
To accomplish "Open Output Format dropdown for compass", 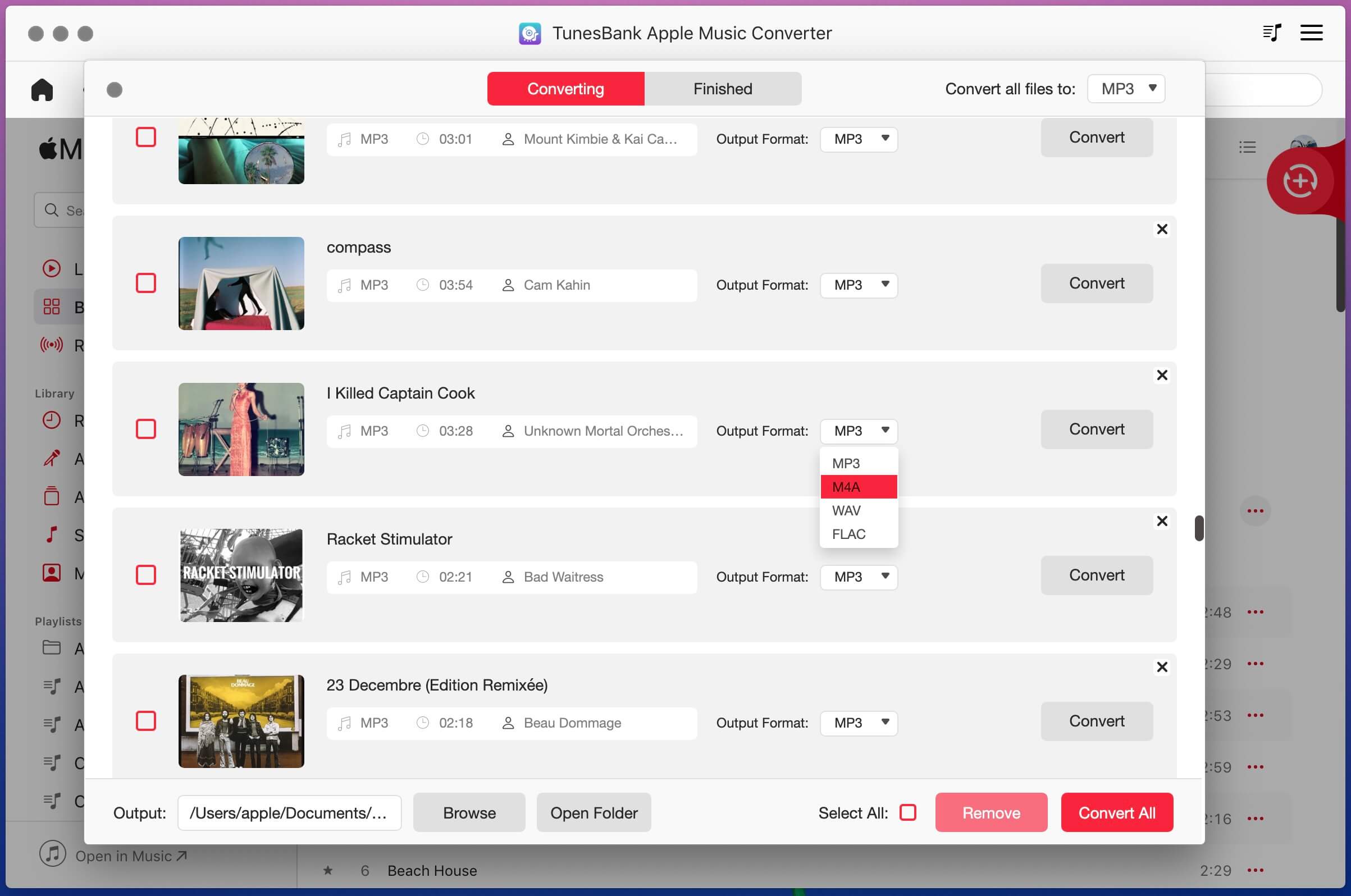I will coord(859,285).
